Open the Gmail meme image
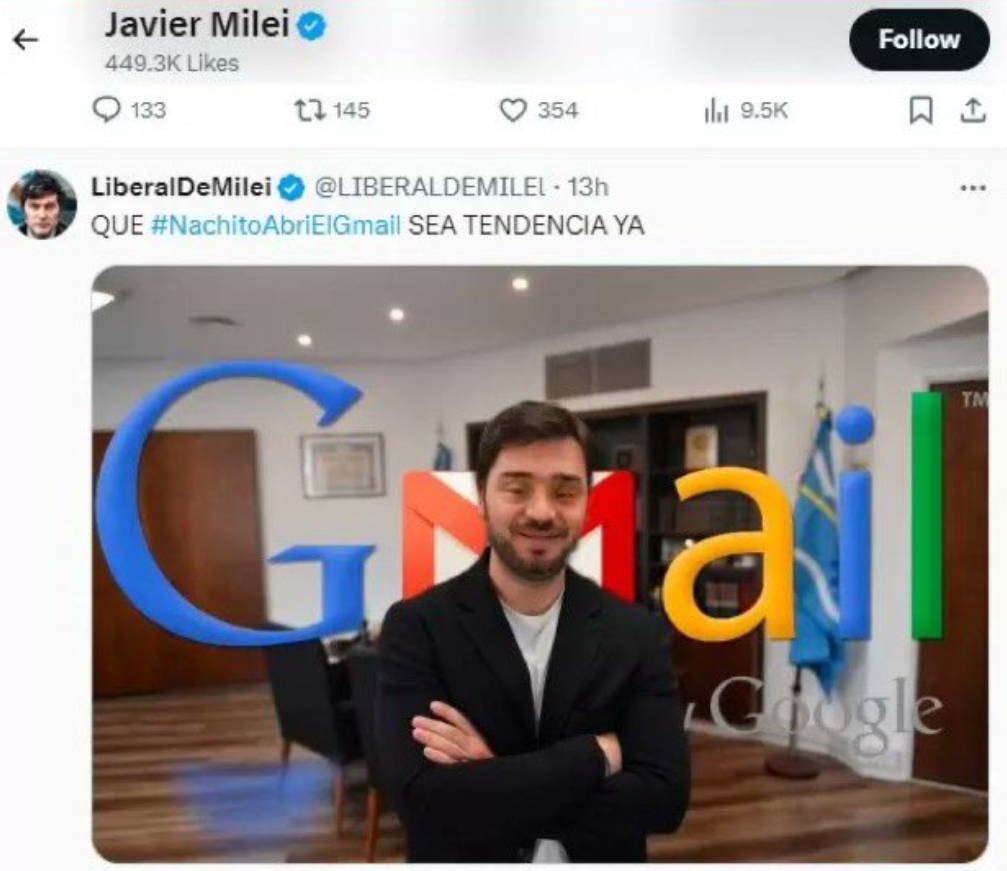1007x871 pixels. (540, 564)
